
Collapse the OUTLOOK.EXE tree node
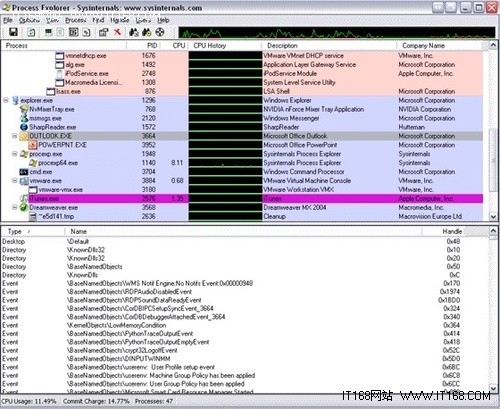coord(14,136)
